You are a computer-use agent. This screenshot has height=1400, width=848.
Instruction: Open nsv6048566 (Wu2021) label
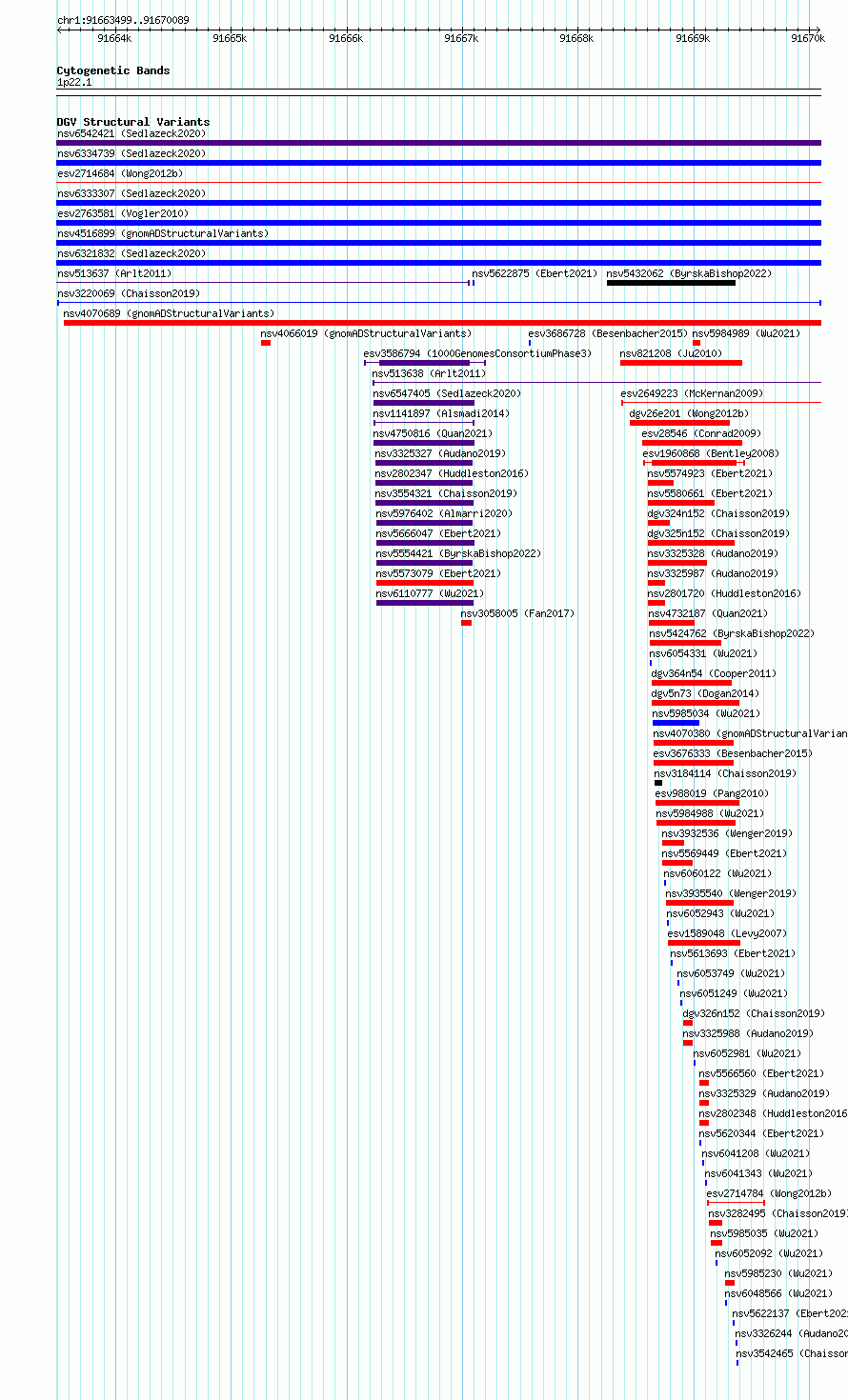point(778,1294)
